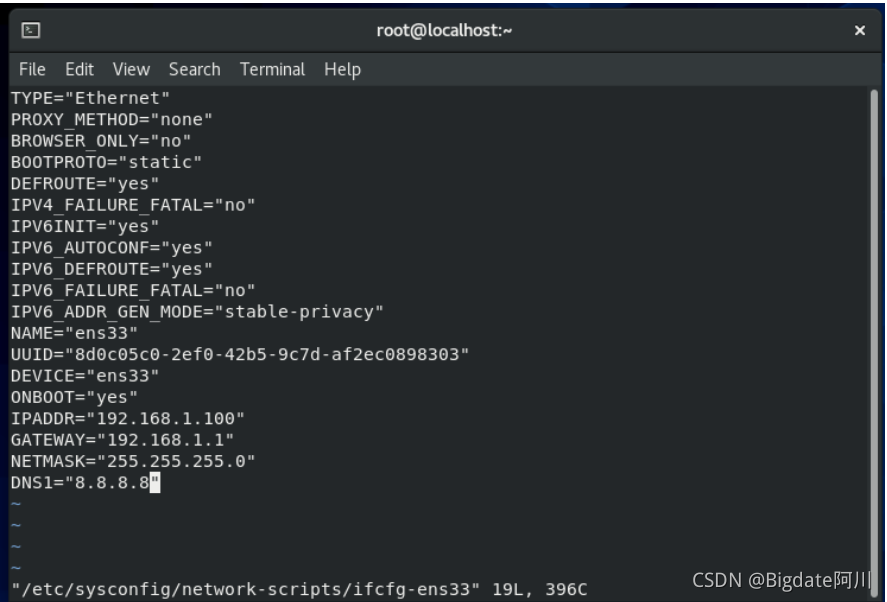The width and height of the screenshot is (887, 602).
Task: Open the View menu
Action: point(131,69)
